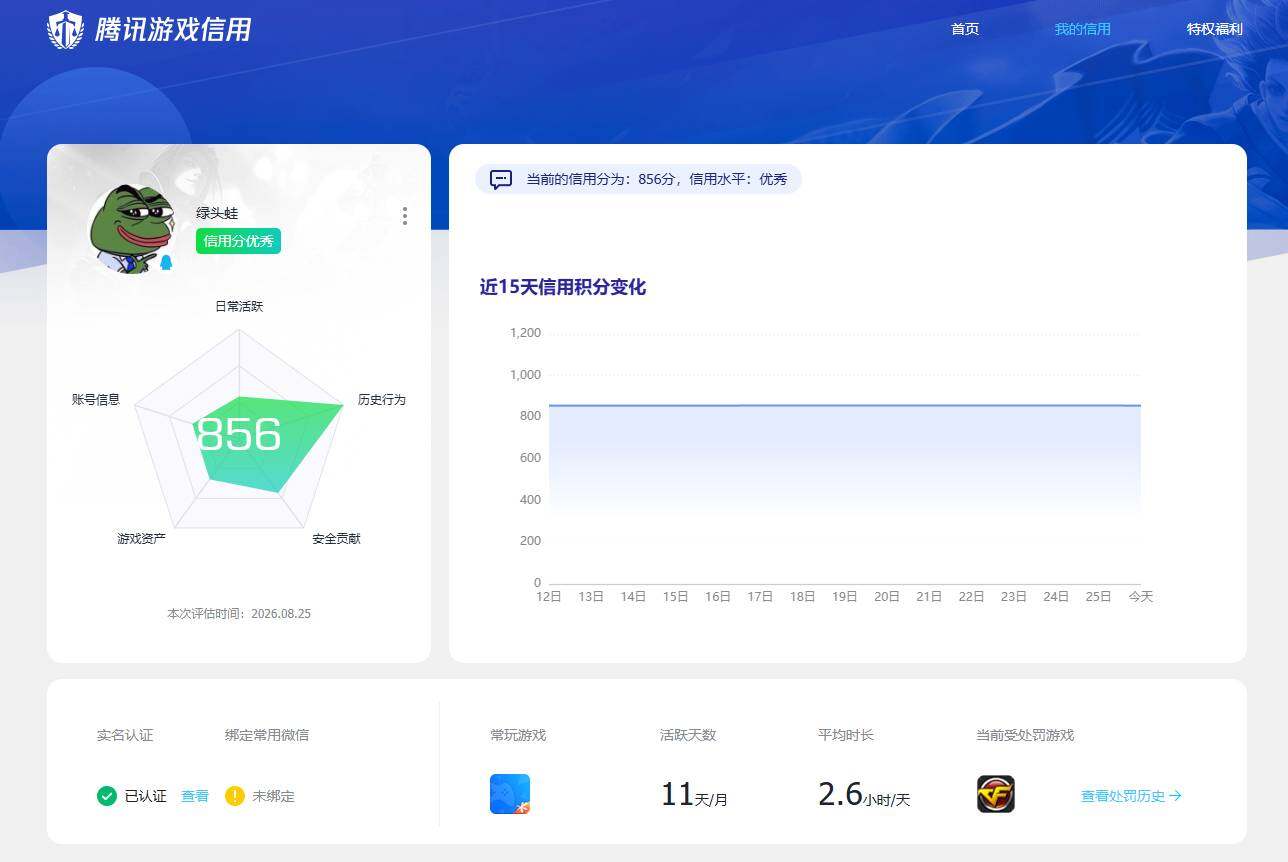The image size is (1288, 862).
Task: Click the 2.6小时/天 average duration value
Action: [864, 795]
